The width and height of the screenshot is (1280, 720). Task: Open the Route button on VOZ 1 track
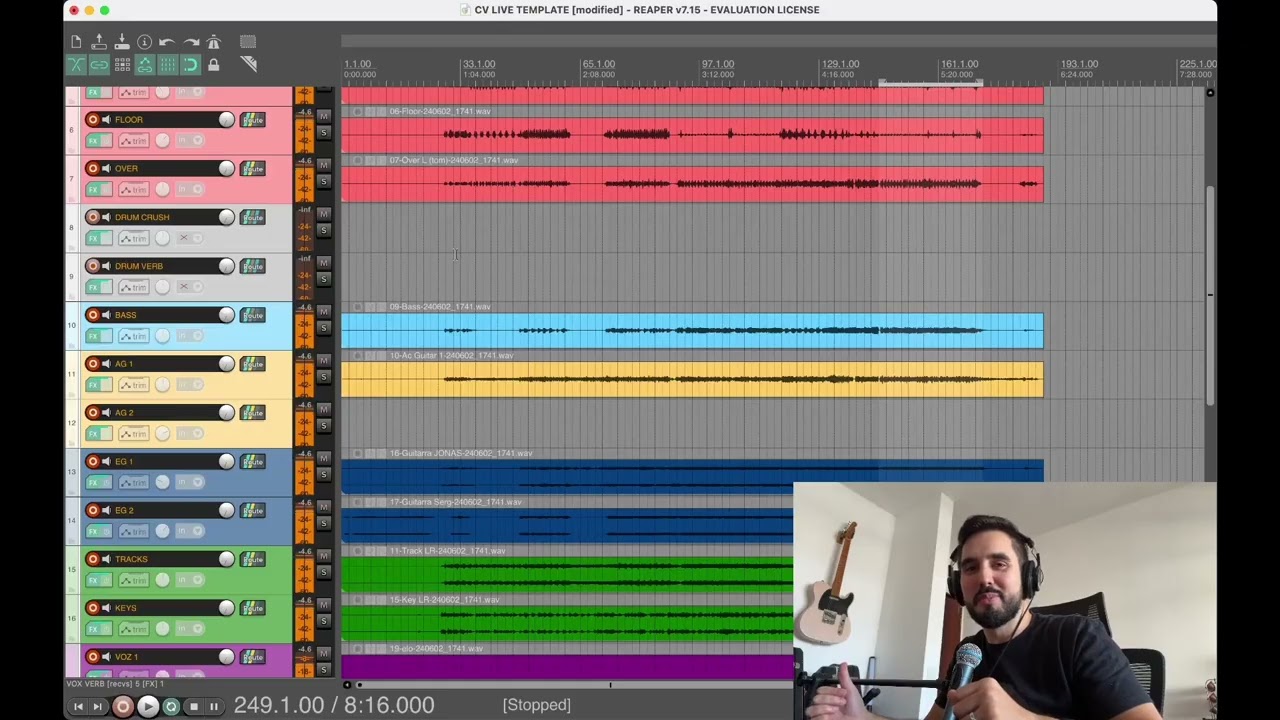coord(252,656)
